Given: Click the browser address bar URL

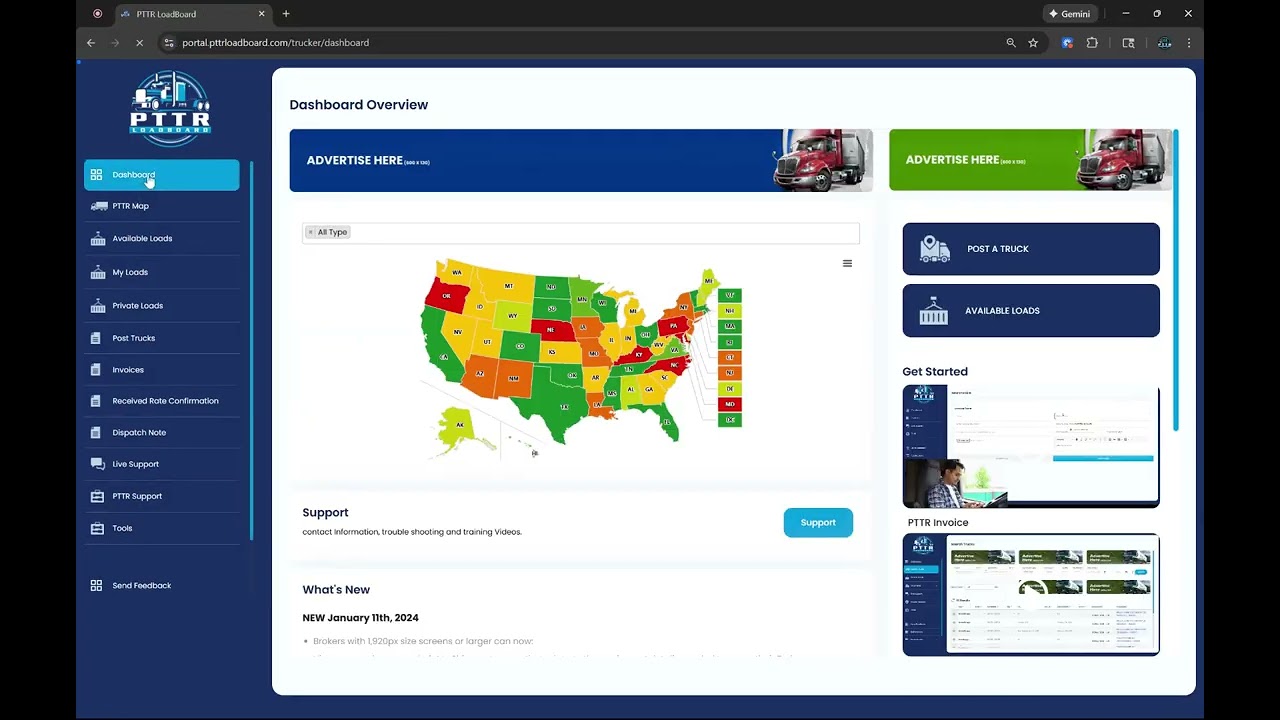Looking at the screenshot, I should 275,43.
